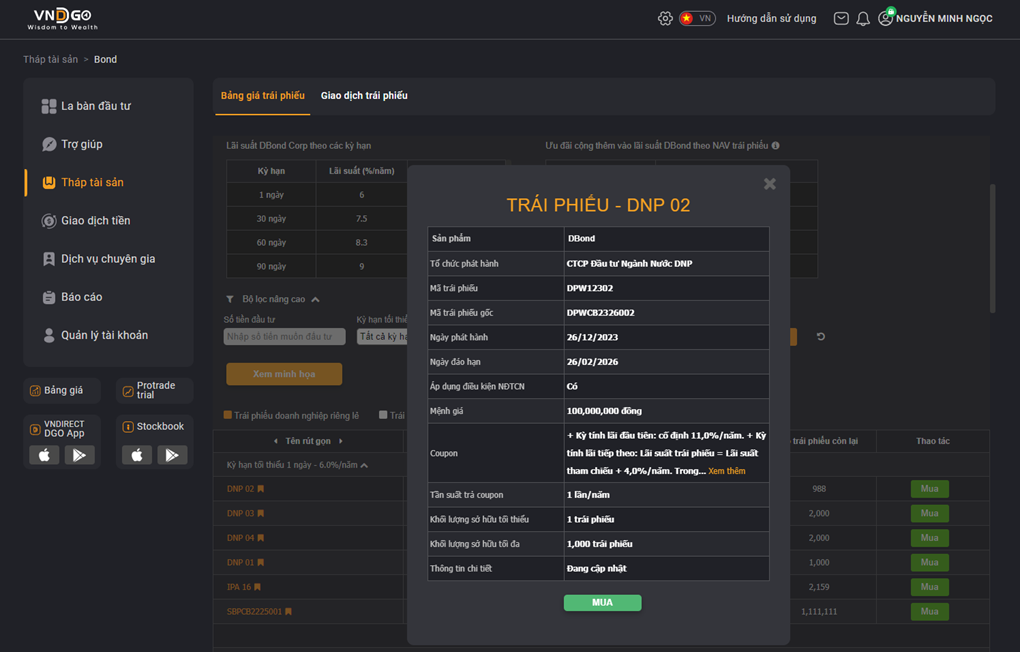Click the reset filter icon
Screen dimensions: 1020x652
[x=821, y=336]
